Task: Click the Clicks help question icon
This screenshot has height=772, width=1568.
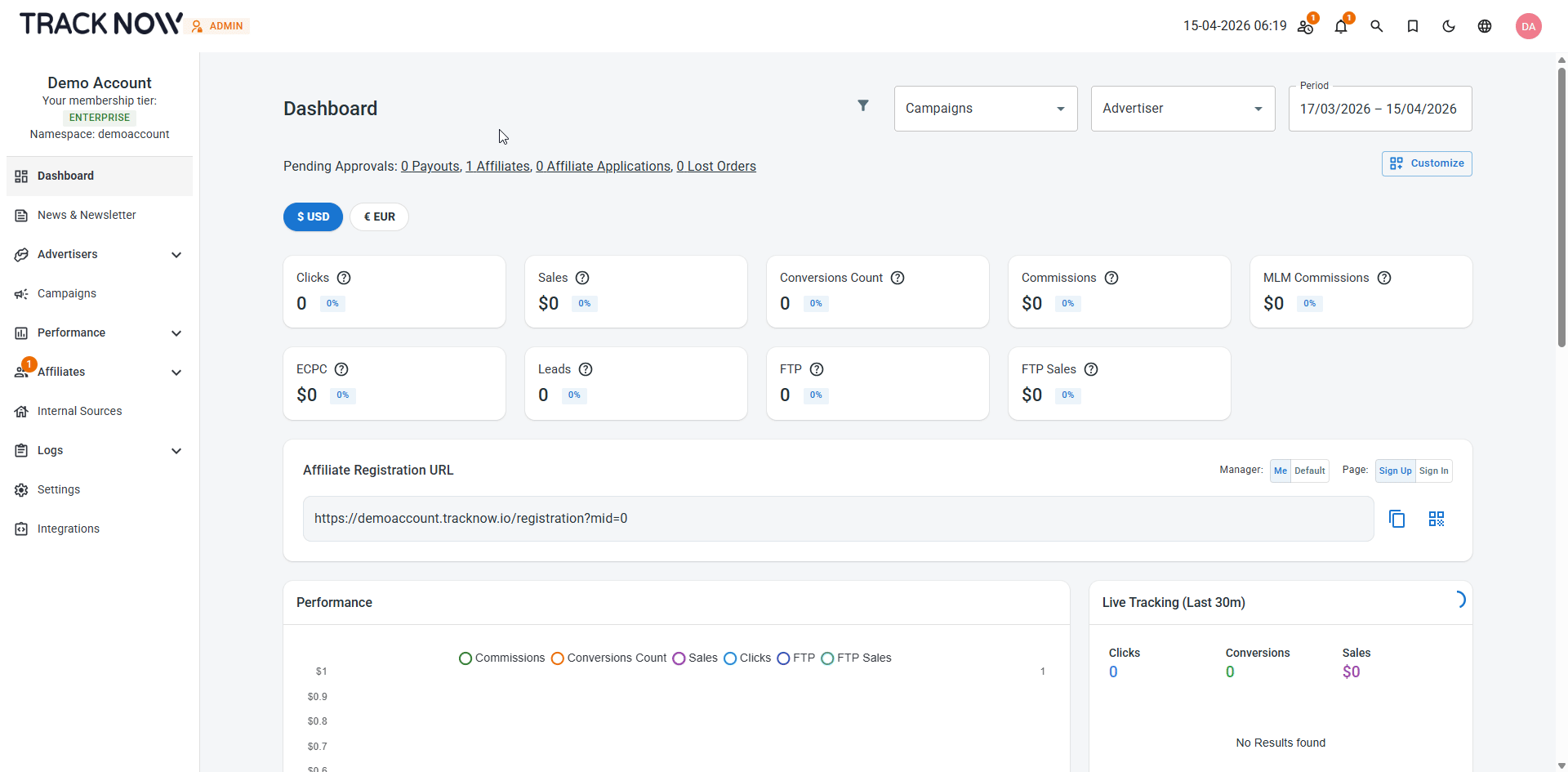Action: click(x=344, y=278)
